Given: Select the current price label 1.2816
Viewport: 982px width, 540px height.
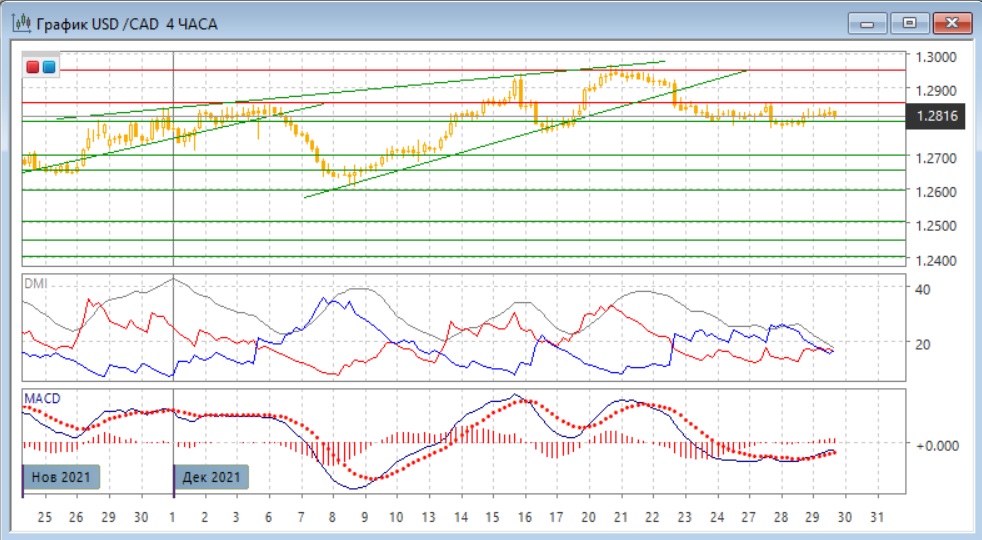Looking at the screenshot, I should (x=937, y=117).
